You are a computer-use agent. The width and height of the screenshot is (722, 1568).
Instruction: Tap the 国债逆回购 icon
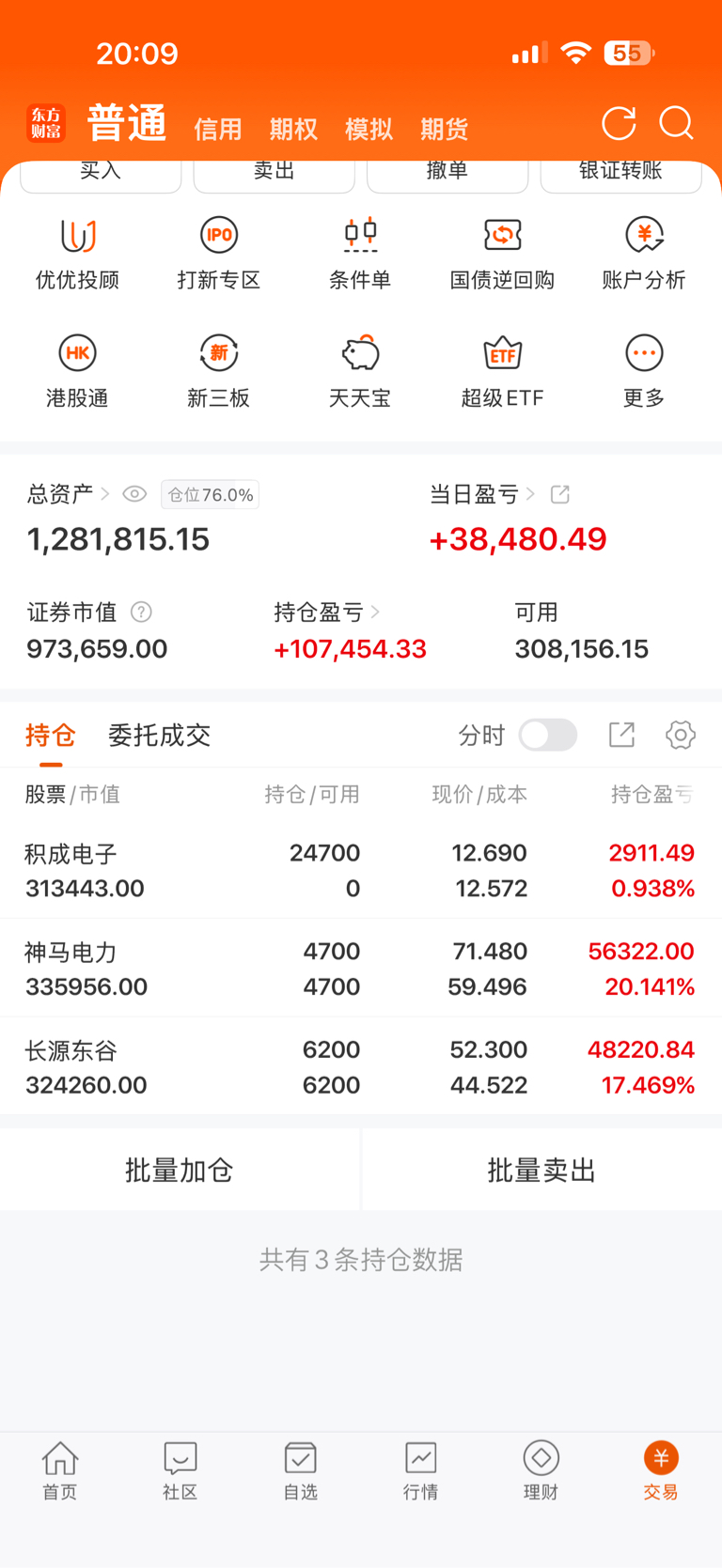[x=502, y=236]
